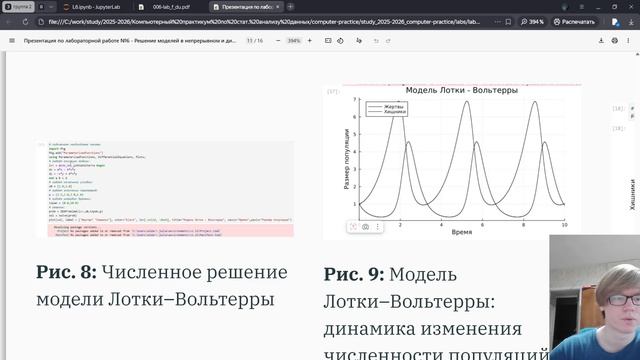Viewport: 640px width, 360px height.
Task: Zoom in with the plus button in PDF toolbar
Action: click(309, 41)
